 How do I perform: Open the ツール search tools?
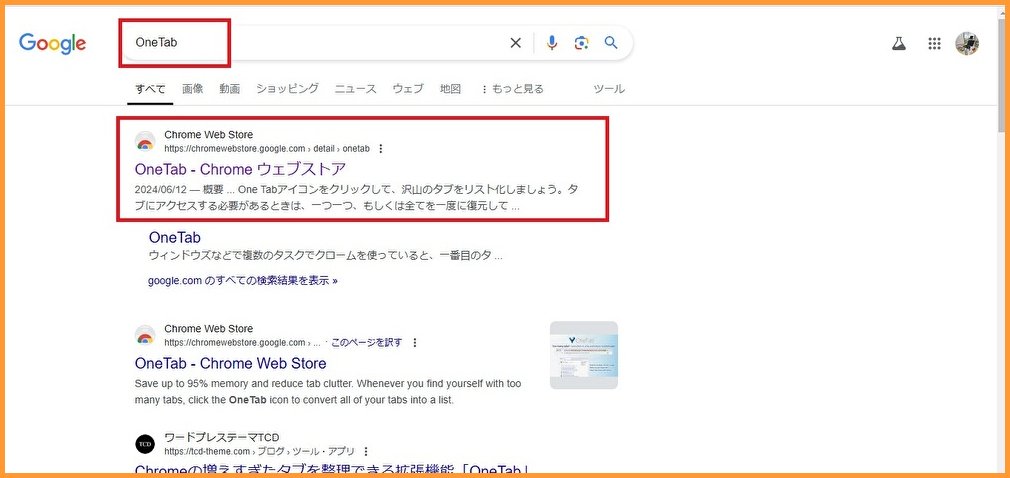click(609, 89)
